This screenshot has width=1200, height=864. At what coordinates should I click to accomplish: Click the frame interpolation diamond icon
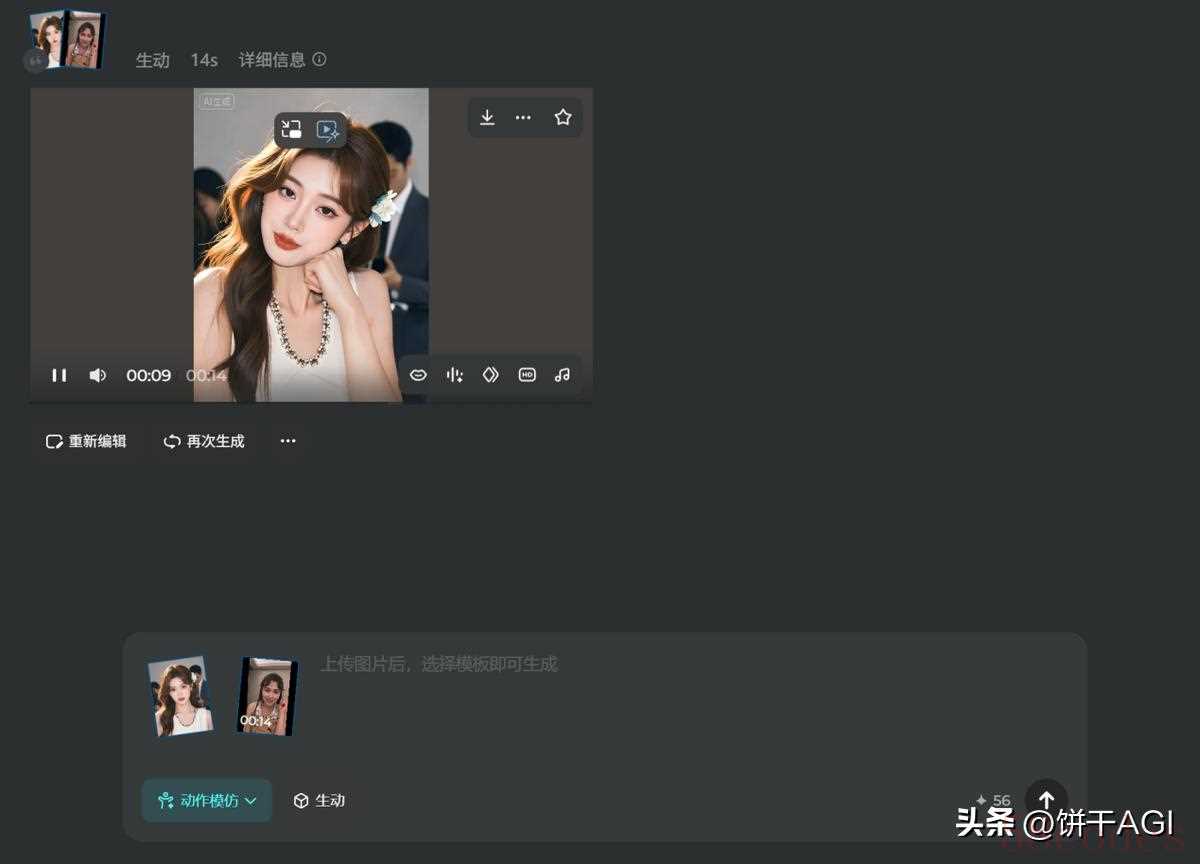point(491,375)
